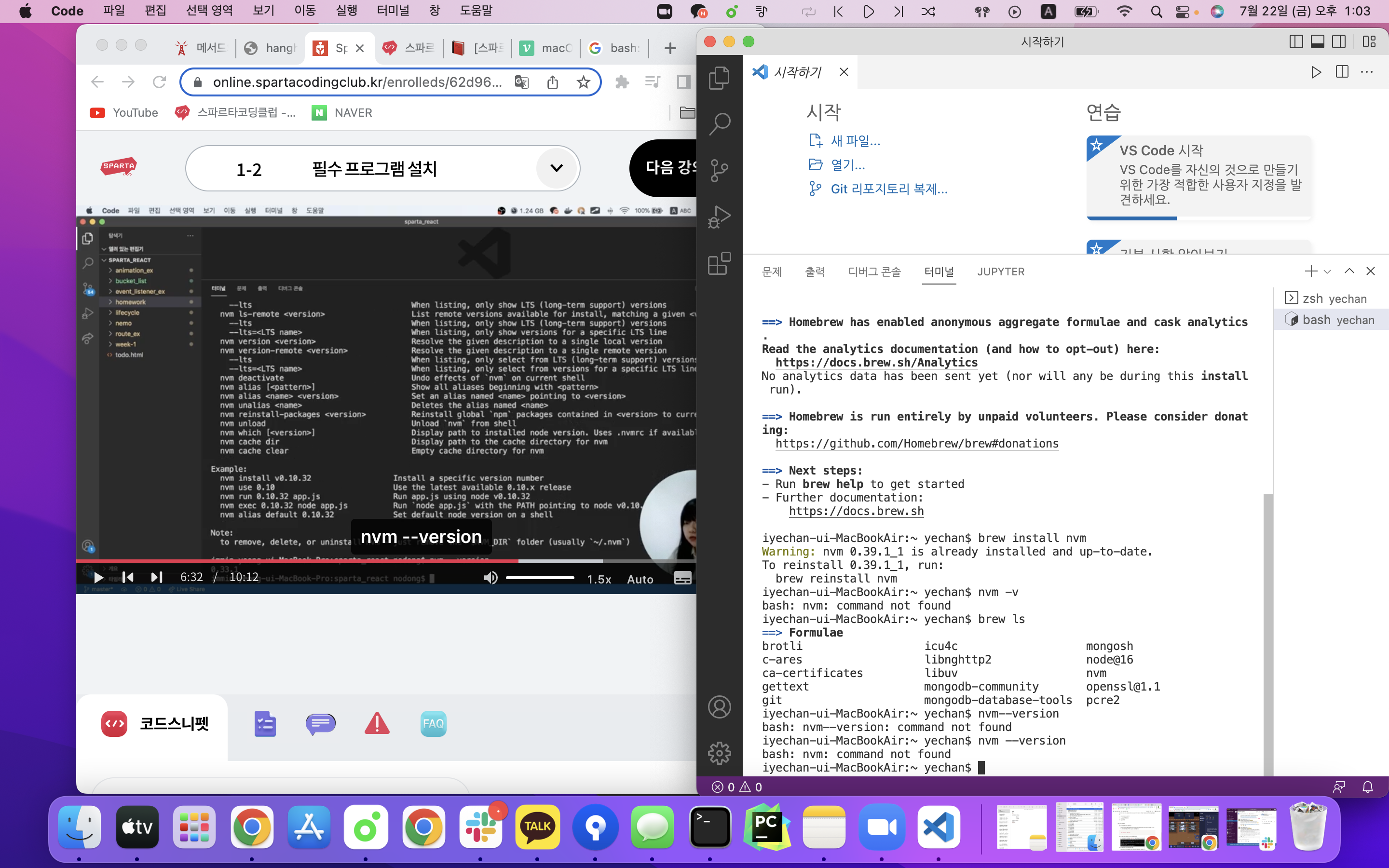Open the FAQ icon below the video
This screenshot has width=1389, height=868.
pos(434,723)
